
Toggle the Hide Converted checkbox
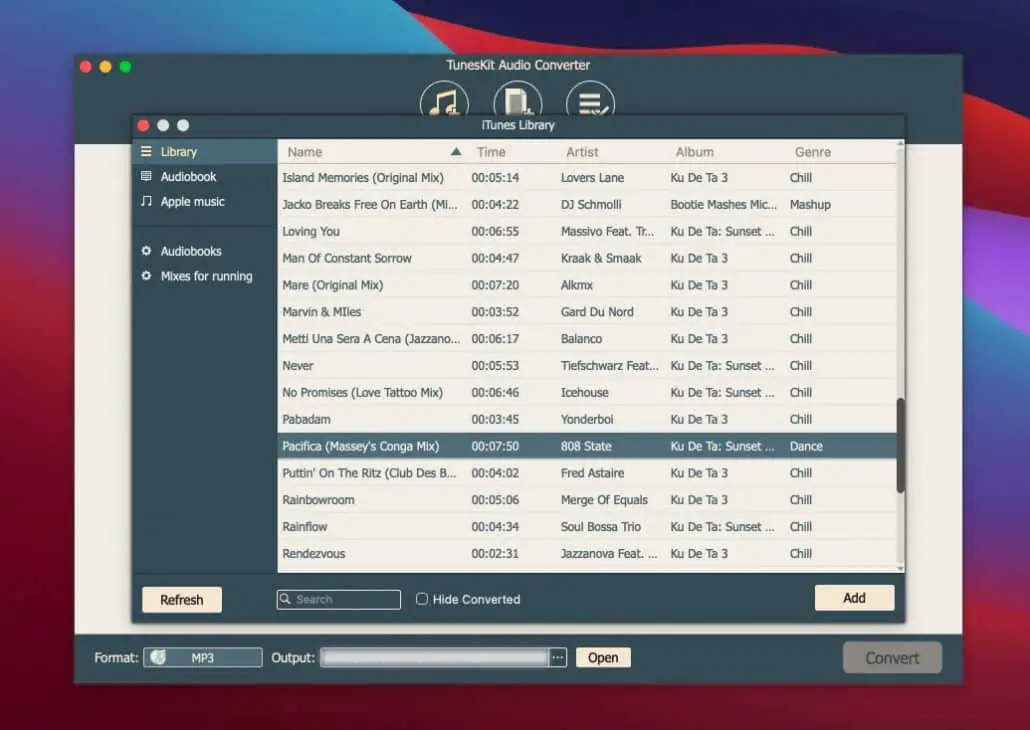(422, 599)
